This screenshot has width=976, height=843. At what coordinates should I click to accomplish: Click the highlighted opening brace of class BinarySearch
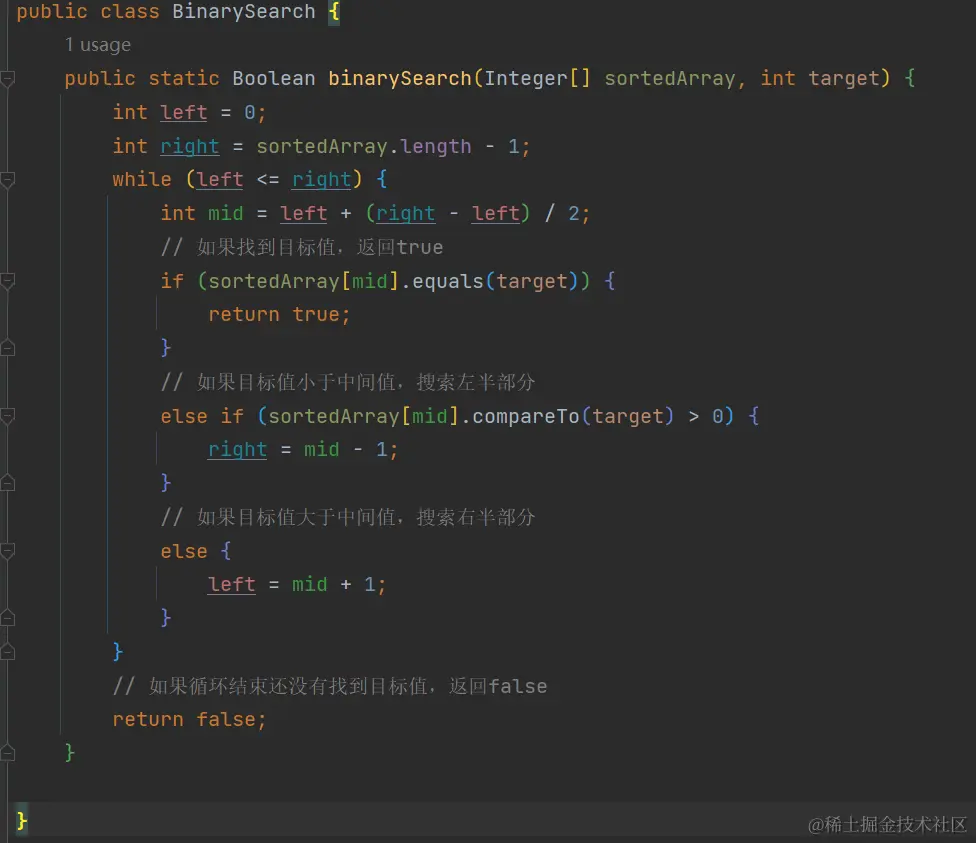[x=334, y=11]
